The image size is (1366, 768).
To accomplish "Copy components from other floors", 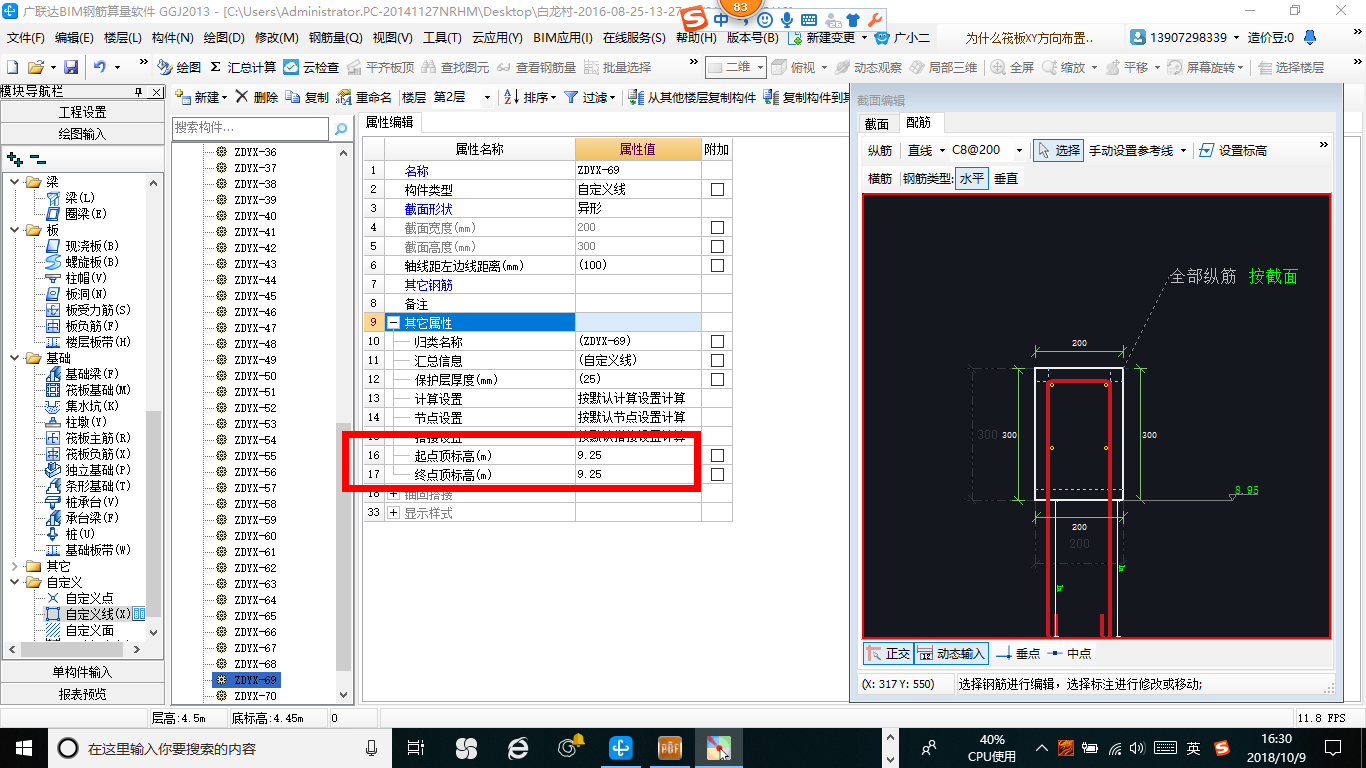I will pos(693,97).
